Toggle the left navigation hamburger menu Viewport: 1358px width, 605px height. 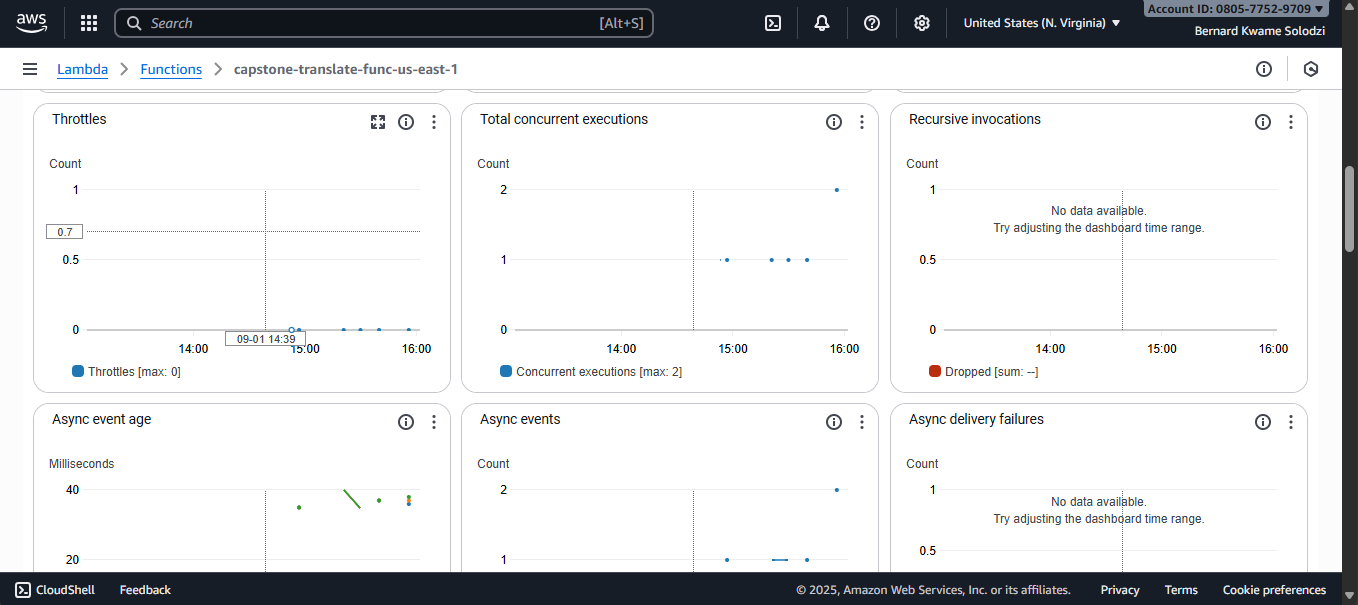(x=30, y=69)
